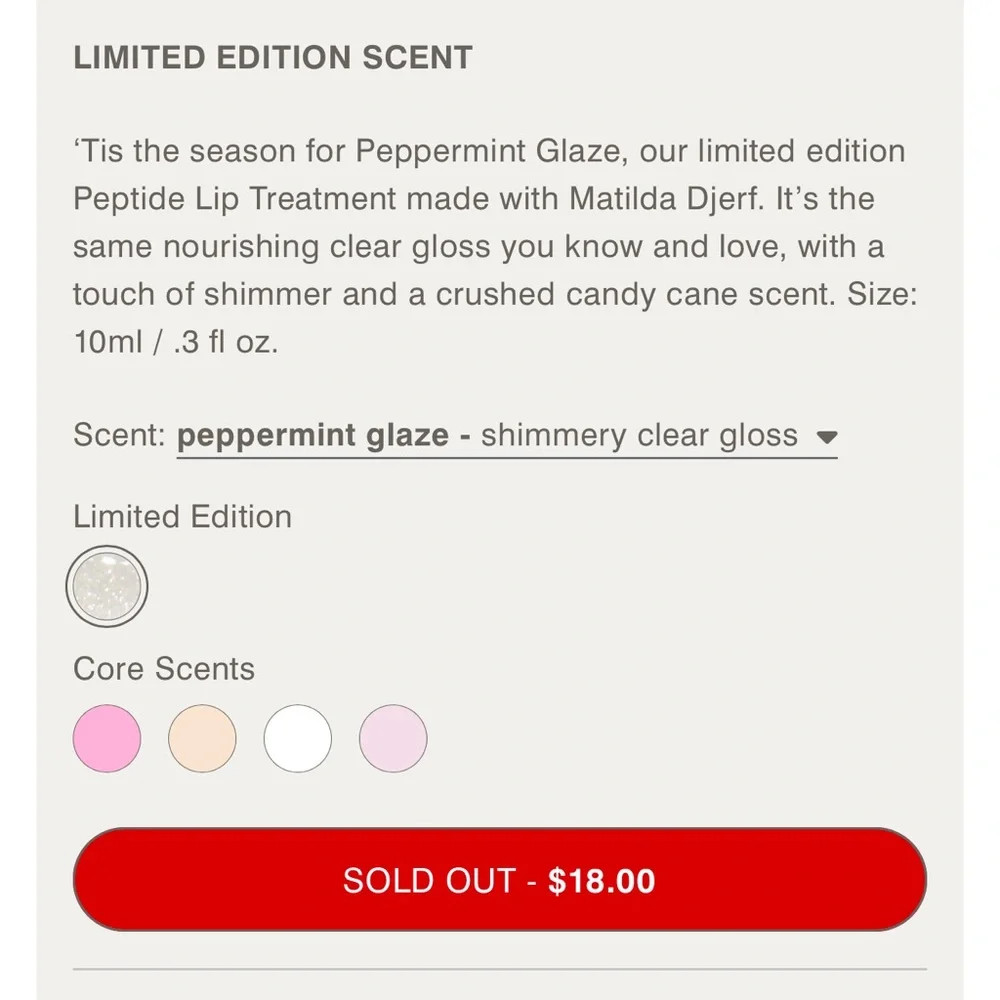
Task: Click the product description paragraph
Action: click(x=488, y=246)
